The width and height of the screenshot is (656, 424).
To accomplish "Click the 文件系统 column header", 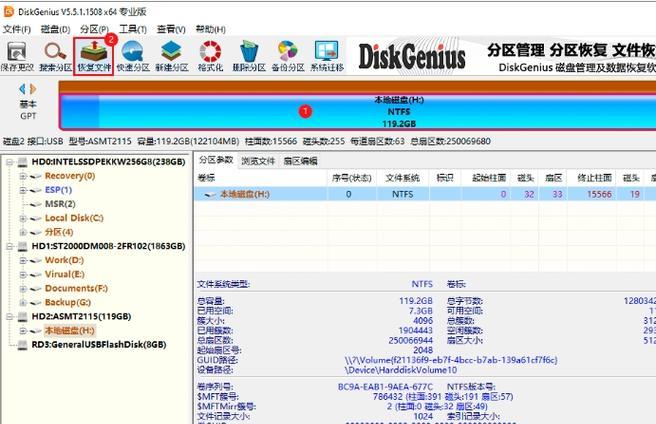I will pos(402,178).
